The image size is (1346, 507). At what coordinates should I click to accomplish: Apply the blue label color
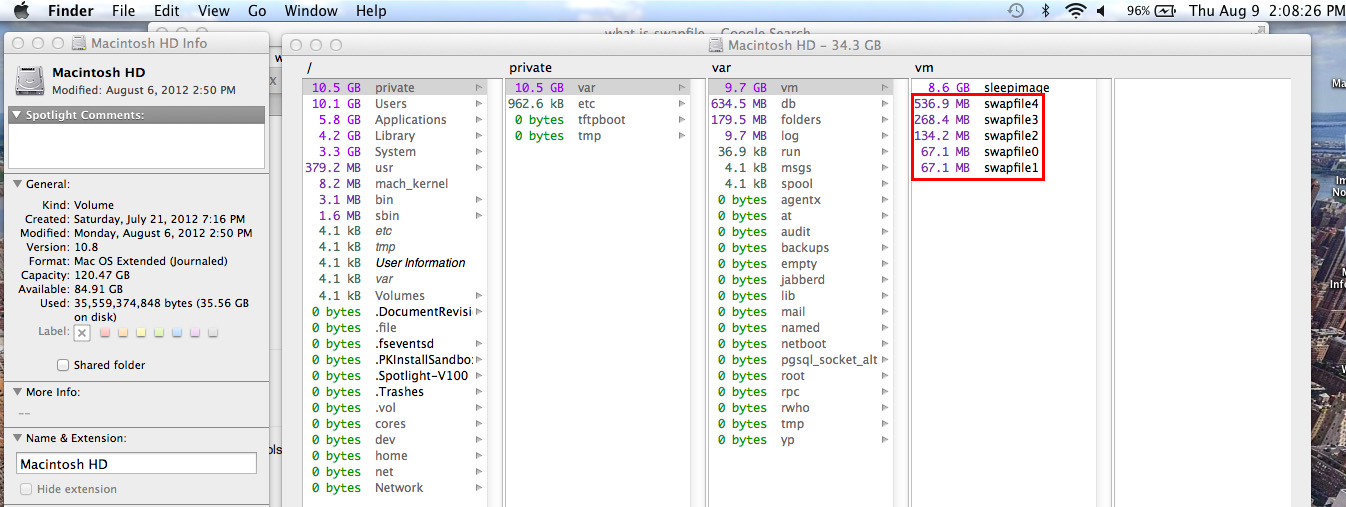(177, 332)
